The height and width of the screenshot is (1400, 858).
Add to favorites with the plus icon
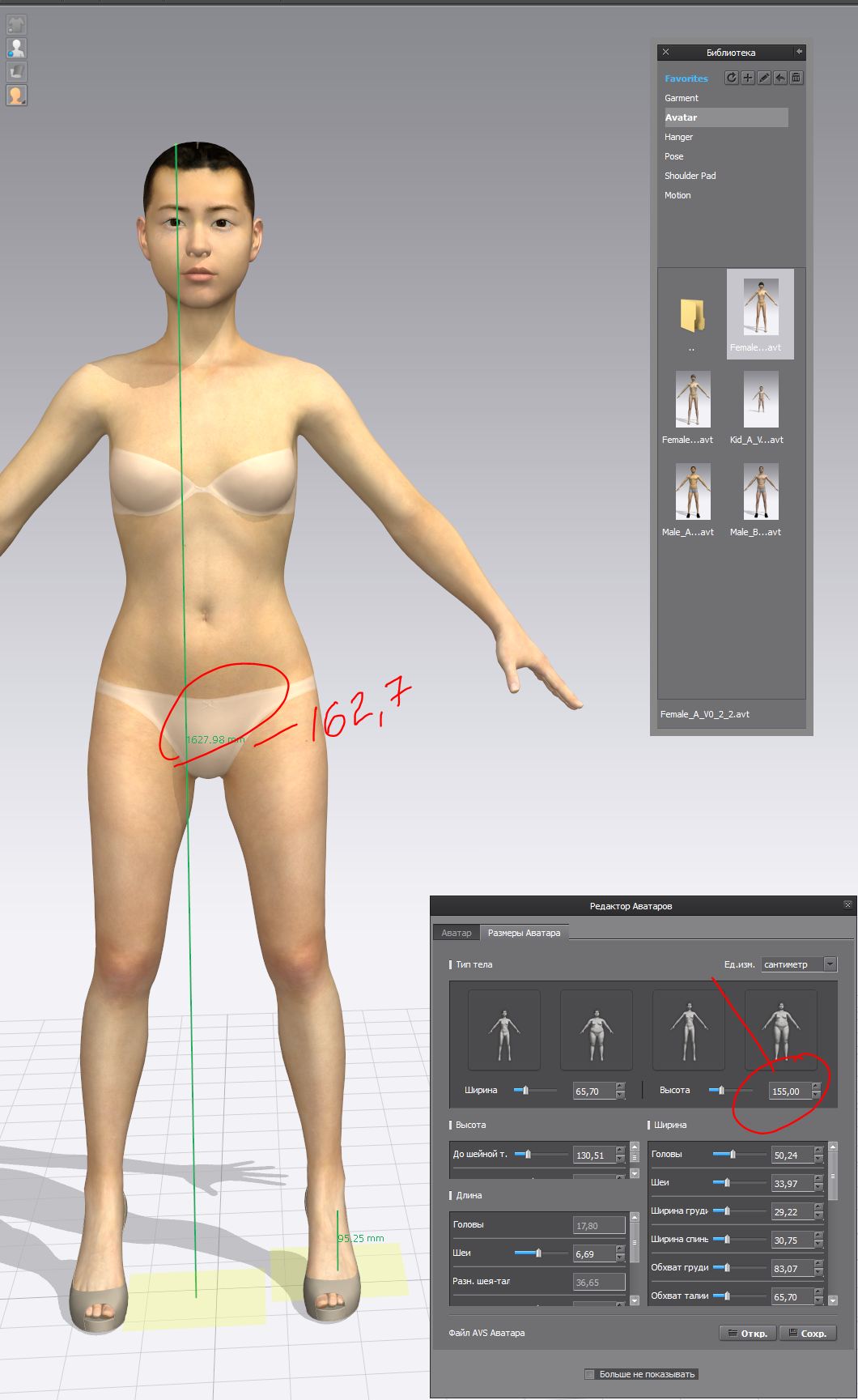(748, 78)
